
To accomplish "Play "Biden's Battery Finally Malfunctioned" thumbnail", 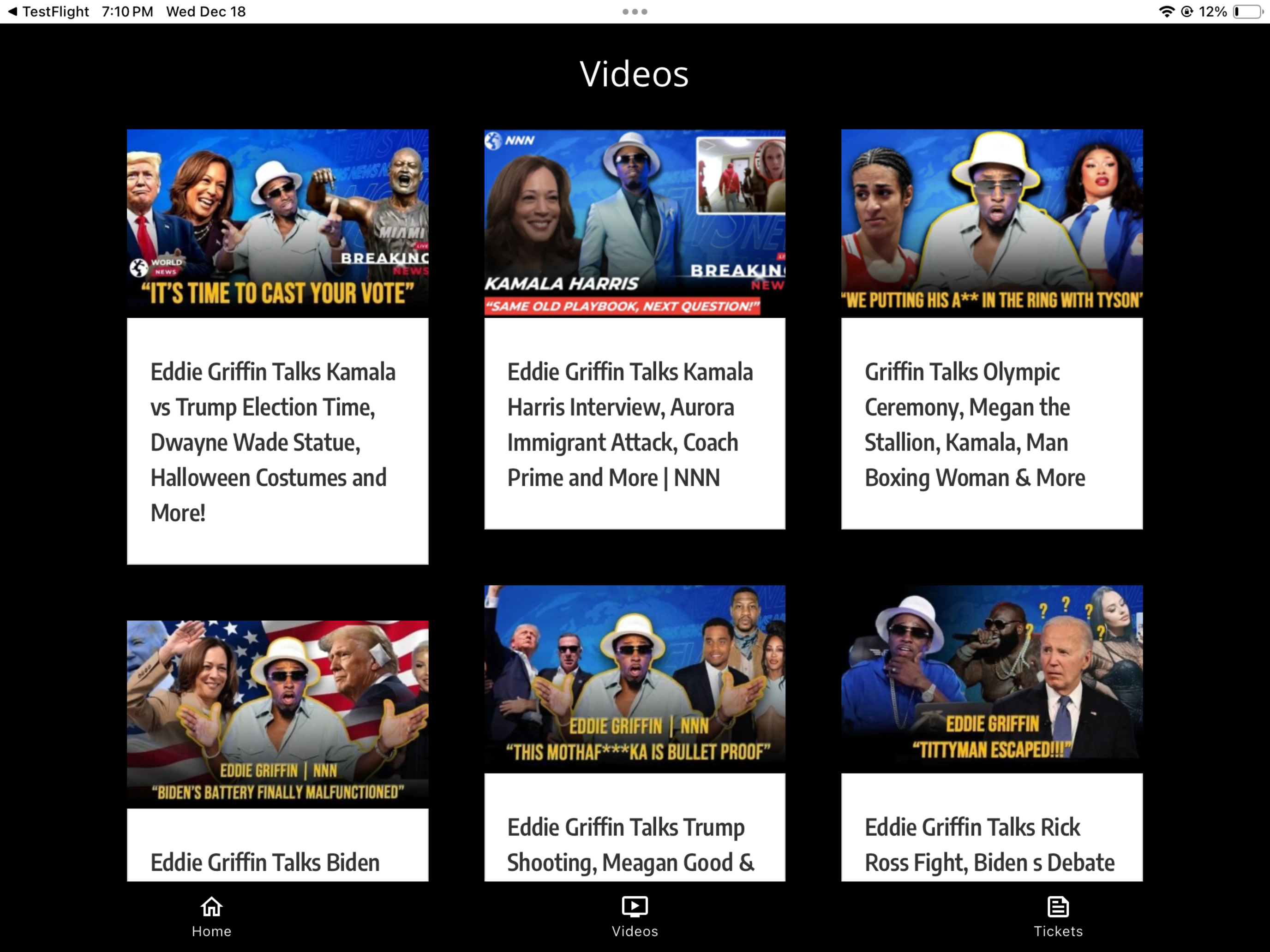I will tap(277, 714).
